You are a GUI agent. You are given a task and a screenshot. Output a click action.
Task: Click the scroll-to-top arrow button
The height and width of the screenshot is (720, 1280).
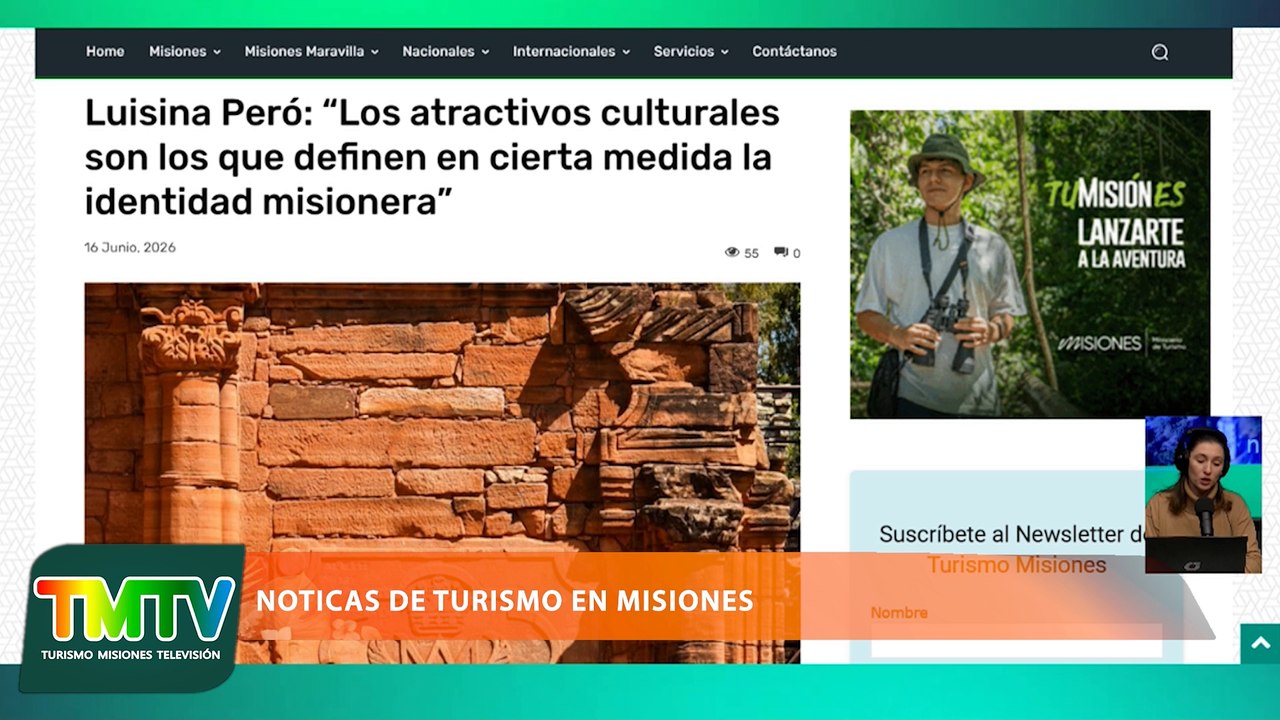click(1260, 643)
